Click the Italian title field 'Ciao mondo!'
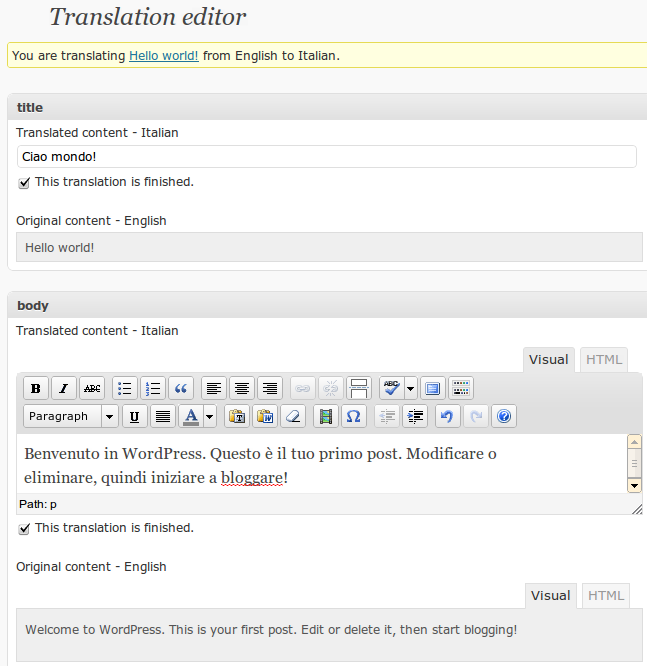647x666 pixels. point(326,157)
